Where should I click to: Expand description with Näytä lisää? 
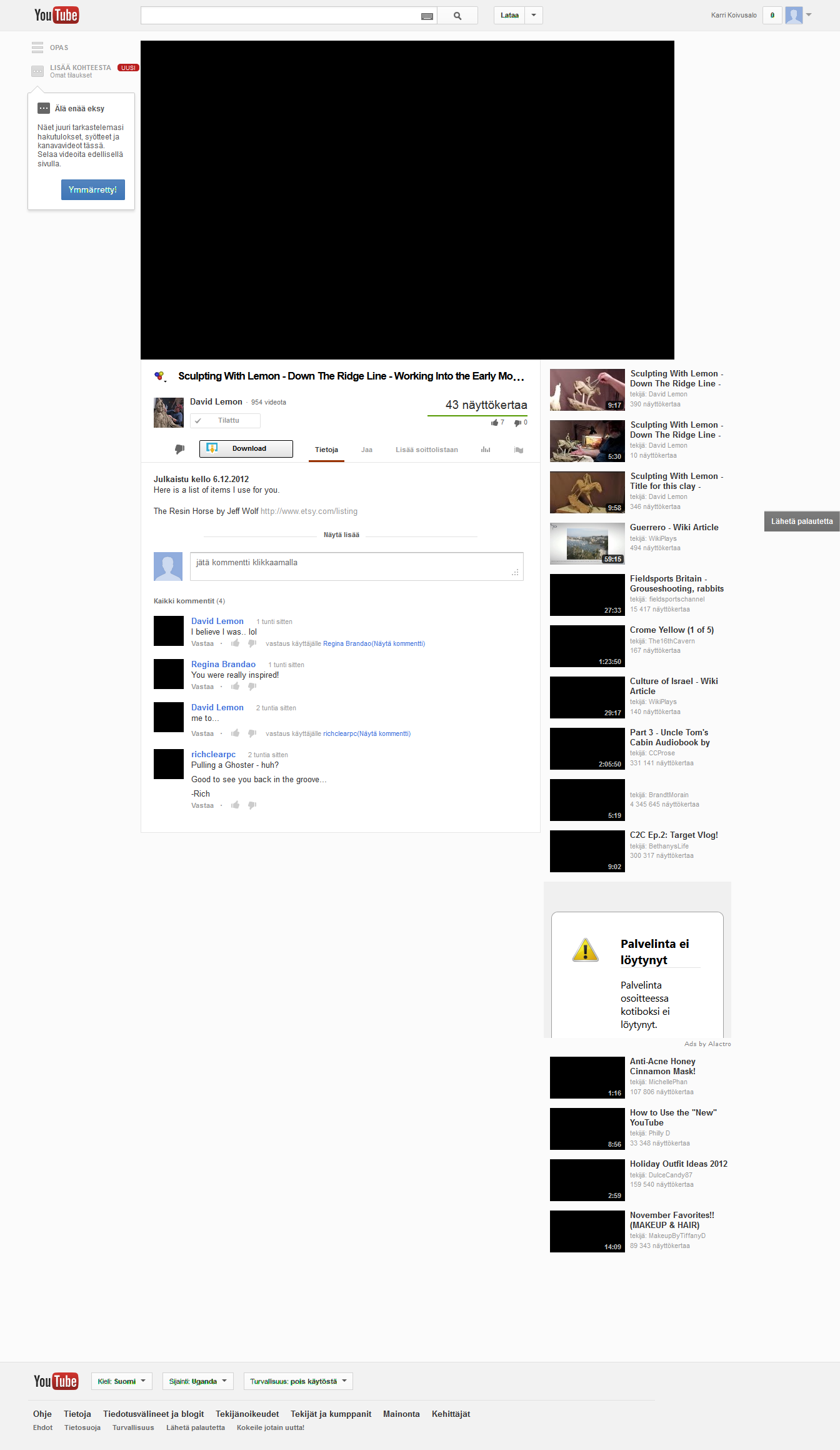341,535
